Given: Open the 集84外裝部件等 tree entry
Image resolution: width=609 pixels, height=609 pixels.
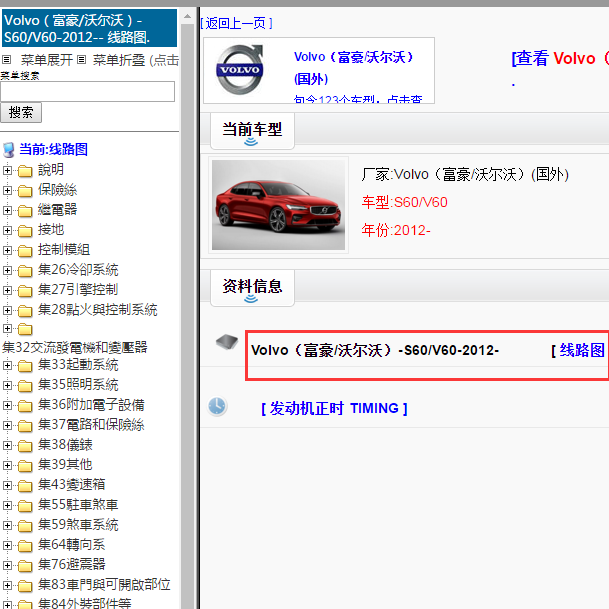Looking at the screenshot, I should click(x=84, y=603).
